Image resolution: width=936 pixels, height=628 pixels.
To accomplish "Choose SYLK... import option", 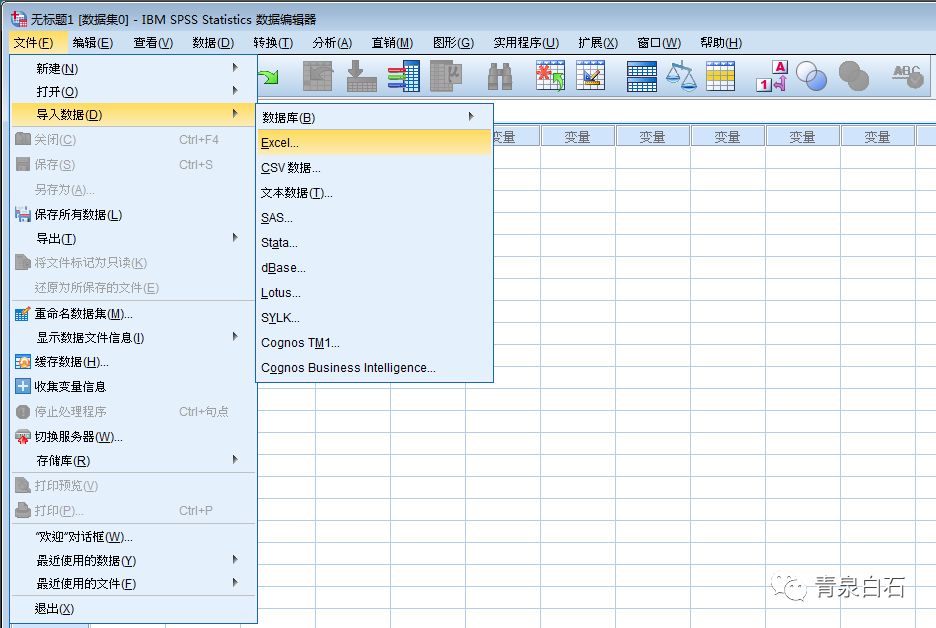I will point(374,318).
